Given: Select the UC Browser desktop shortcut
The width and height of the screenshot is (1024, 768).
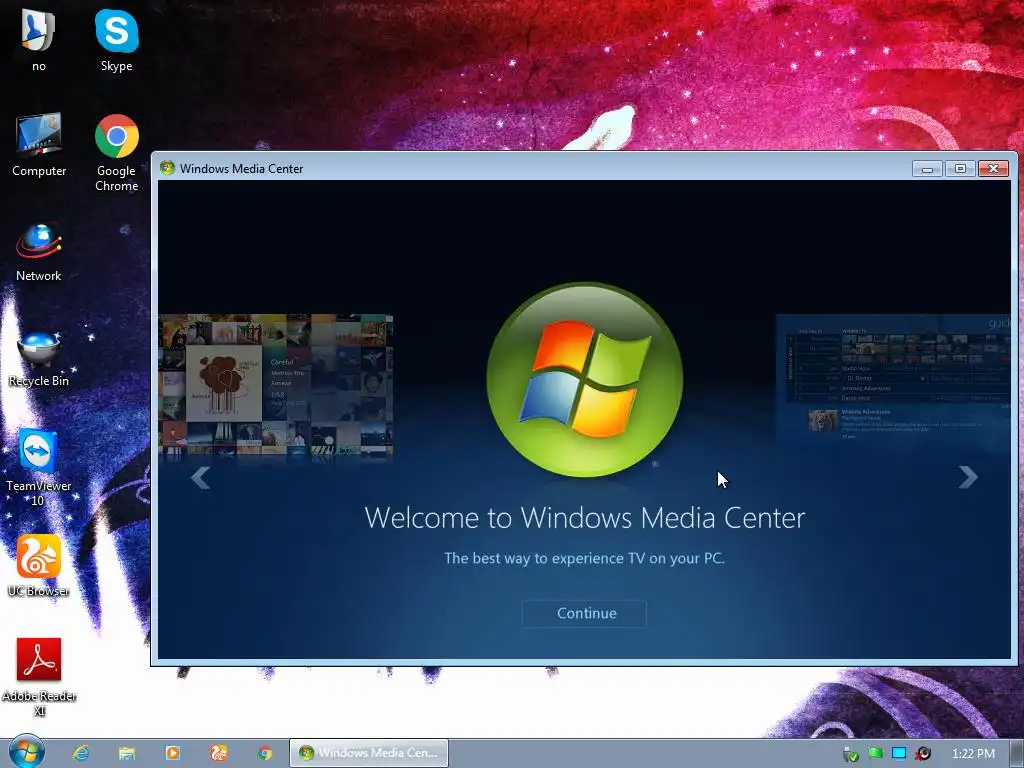Looking at the screenshot, I should point(39,566).
